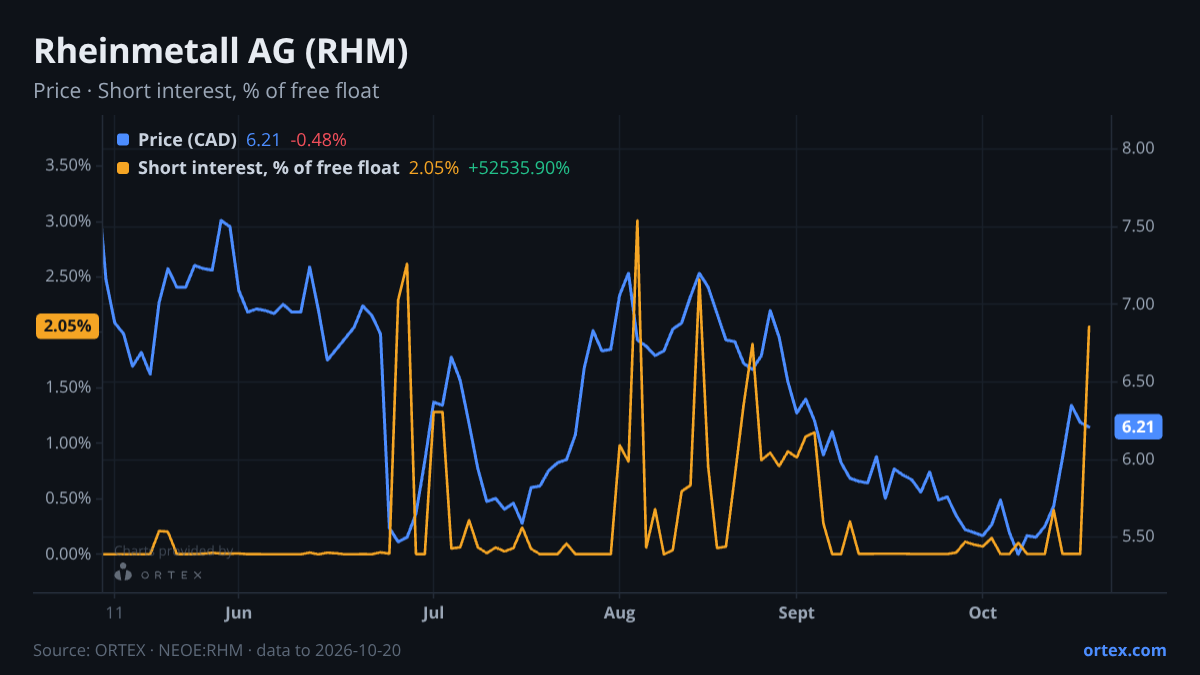Click the ortex.com link
This screenshot has width=1200, height=675.
coord(1124,650)
